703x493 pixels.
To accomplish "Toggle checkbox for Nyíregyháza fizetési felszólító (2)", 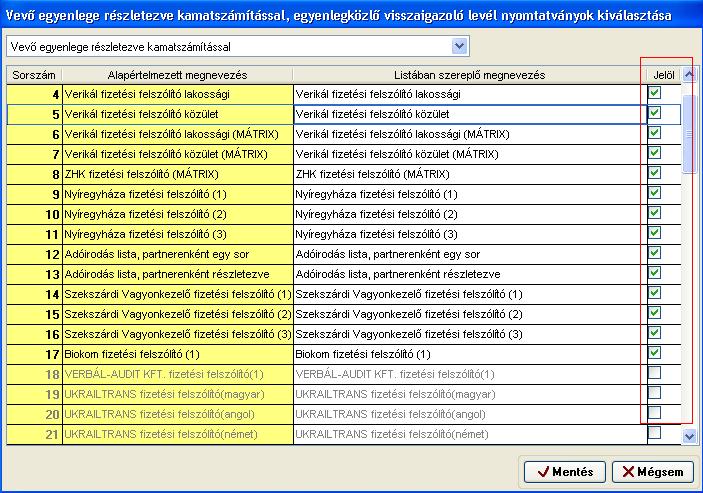I will [x=655, y=213].
